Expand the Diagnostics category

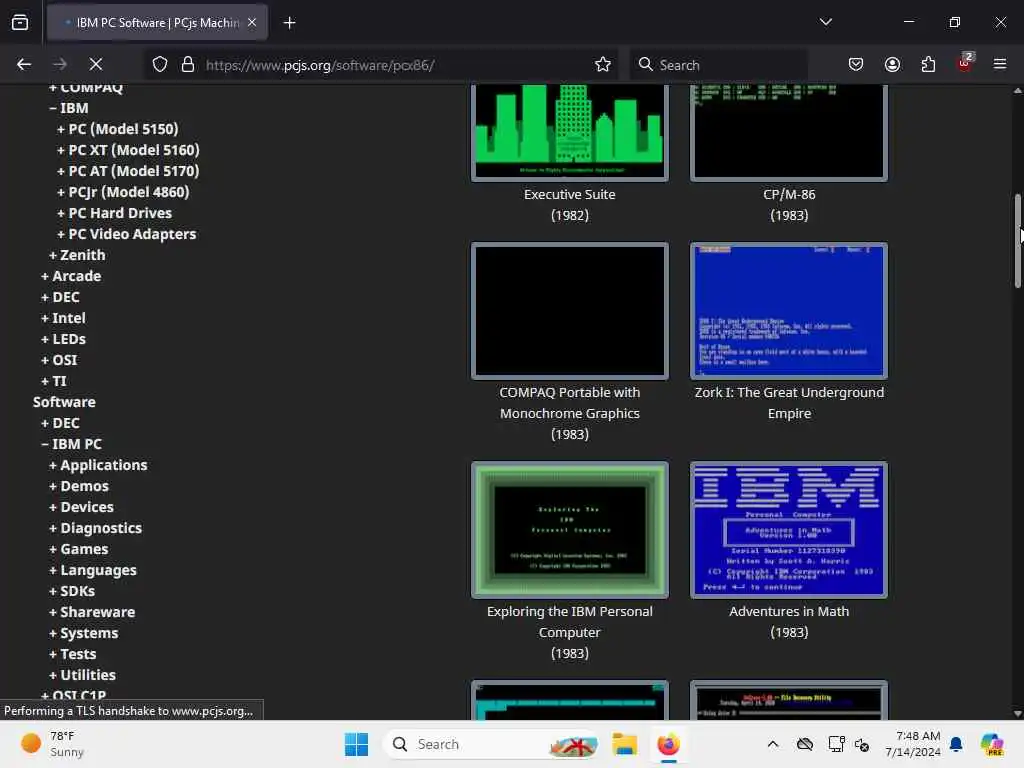pyautogui.click(x=95, y=527)
